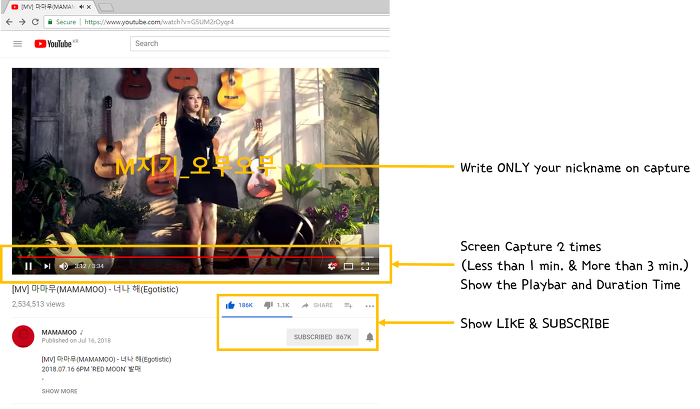Switch to theater mode
The image size is (700, 409).
coord(349,266)
